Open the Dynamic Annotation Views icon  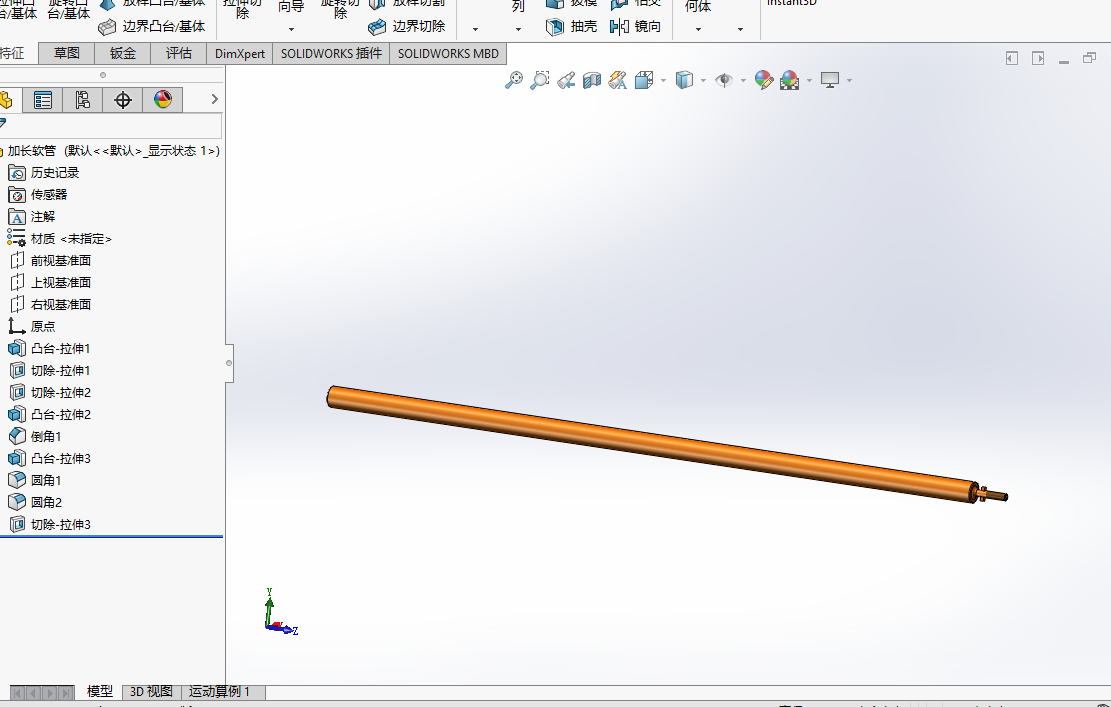[618, 80]
